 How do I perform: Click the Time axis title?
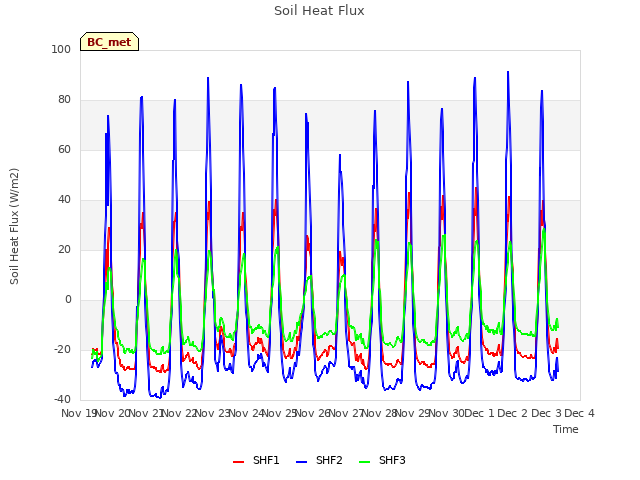tap(566, 429)
